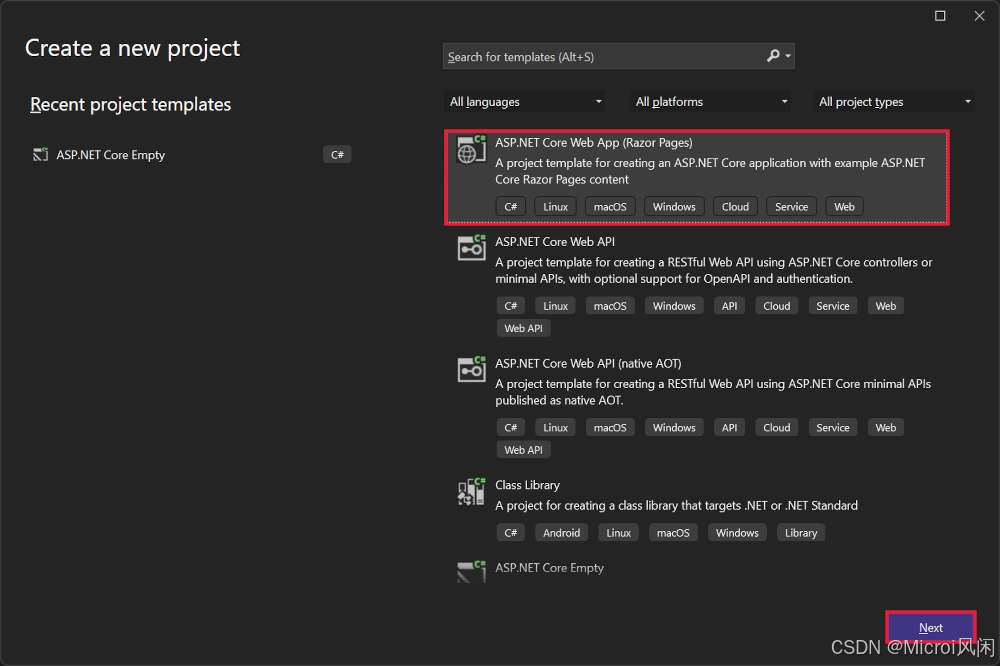Open the All platforms dropdown
The width and height of the screenshot is (1000, 666).
[x=710, y=101]
